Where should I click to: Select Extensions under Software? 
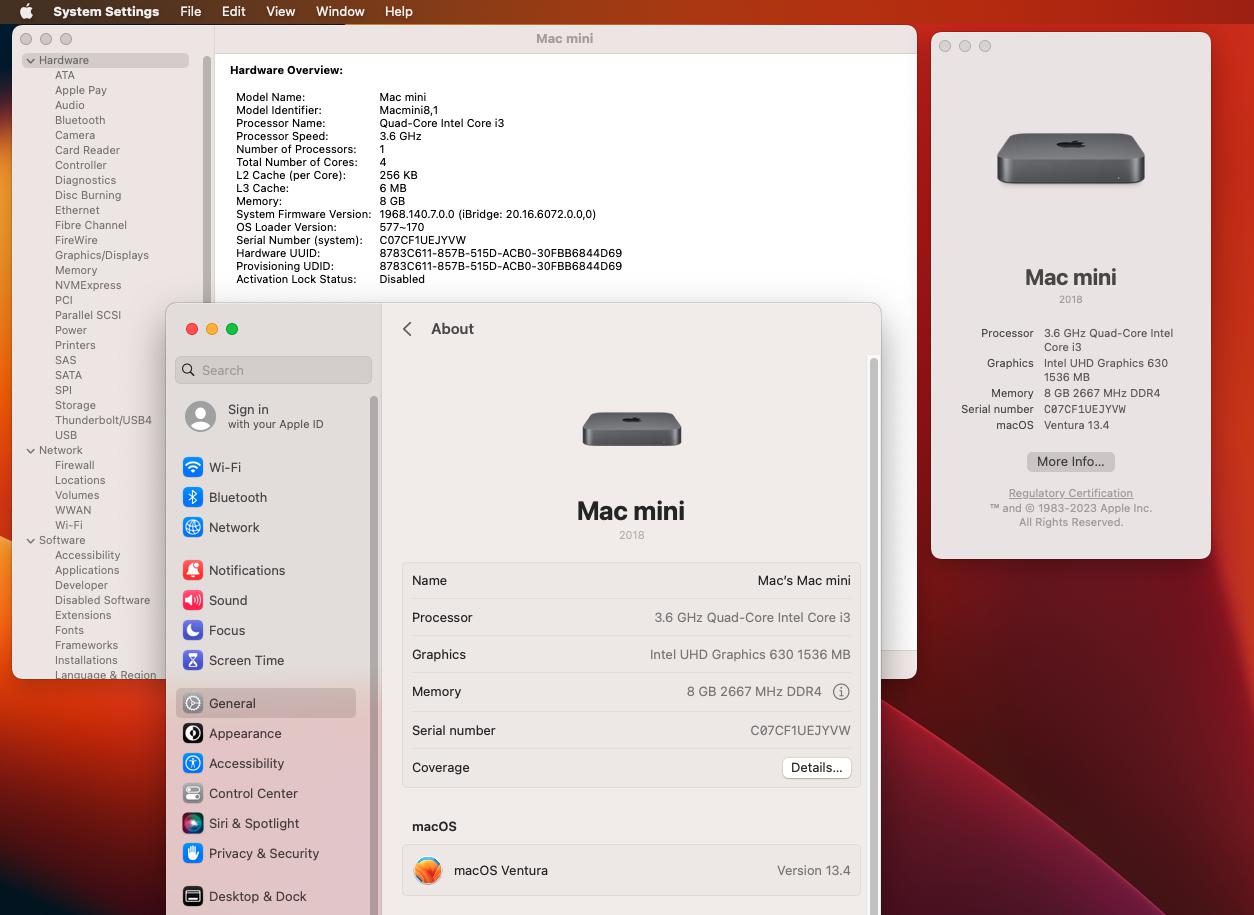tap(83, 615)
